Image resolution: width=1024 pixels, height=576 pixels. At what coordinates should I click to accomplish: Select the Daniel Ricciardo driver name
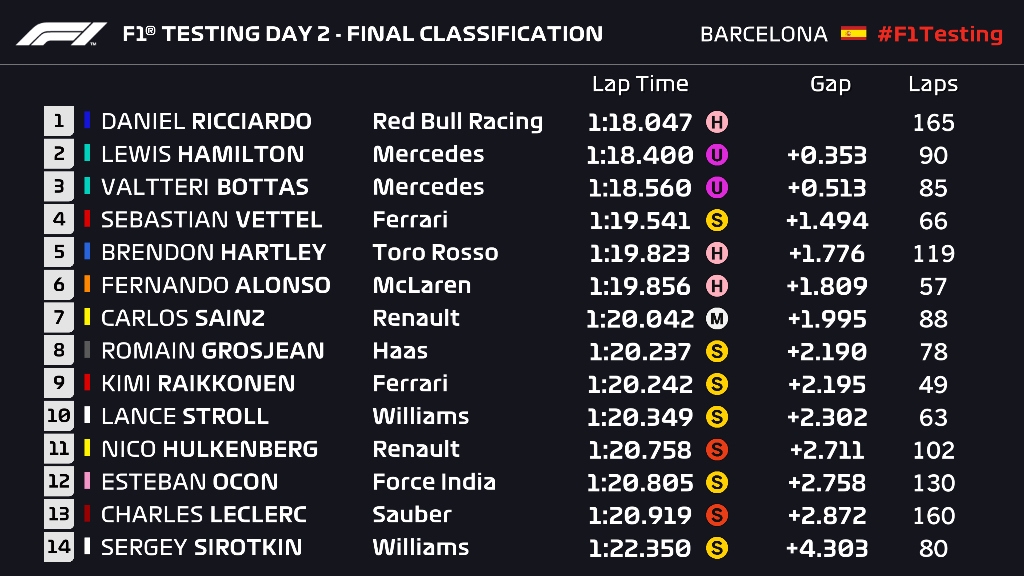206,122
